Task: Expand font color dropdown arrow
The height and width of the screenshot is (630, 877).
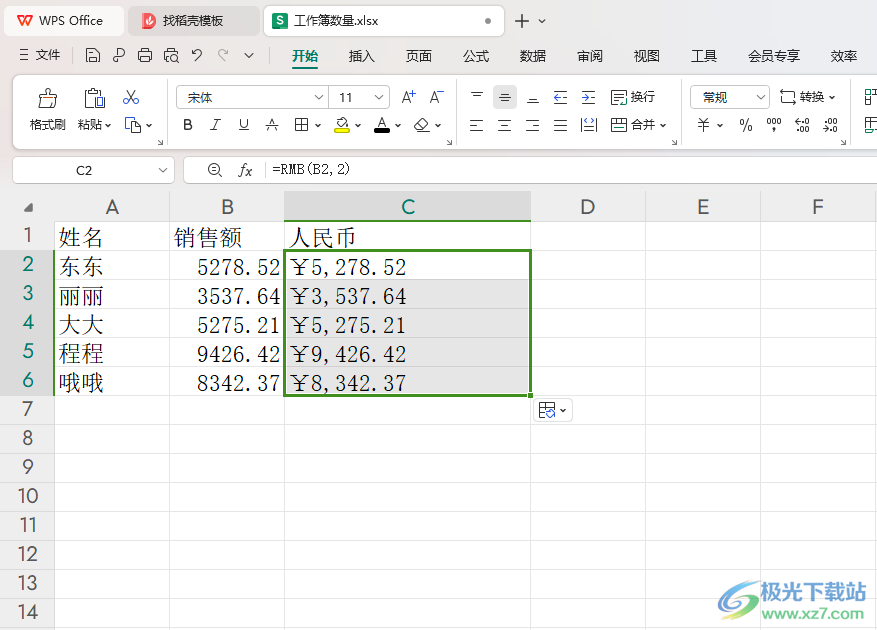Action: [x=398, y=125]
